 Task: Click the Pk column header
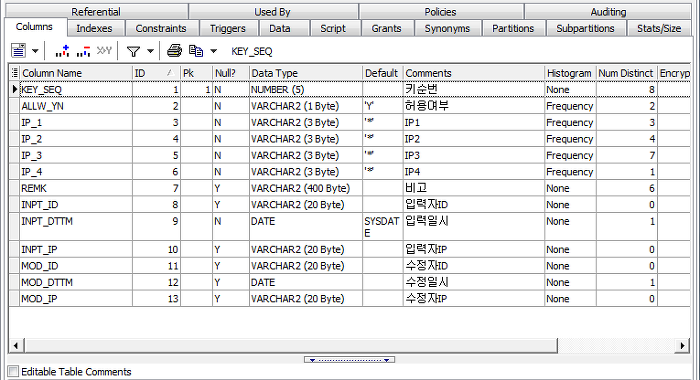(x=196, y=73)
